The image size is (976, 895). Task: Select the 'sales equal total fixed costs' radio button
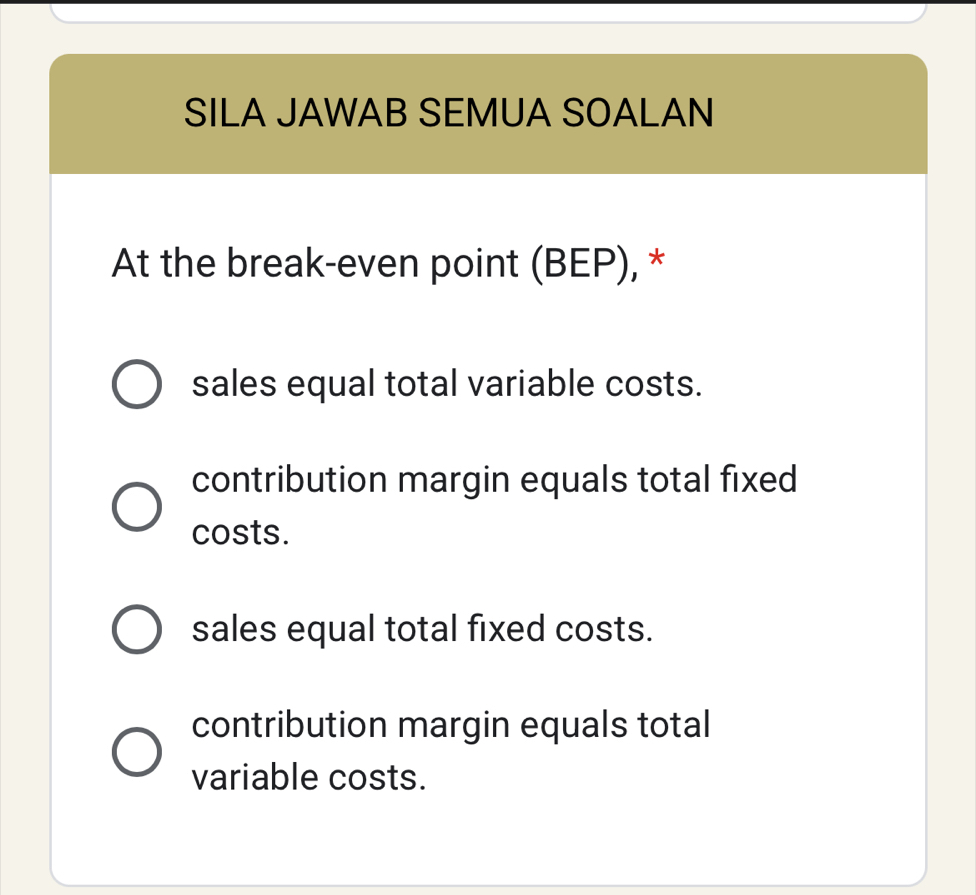[x=135, y=630]
